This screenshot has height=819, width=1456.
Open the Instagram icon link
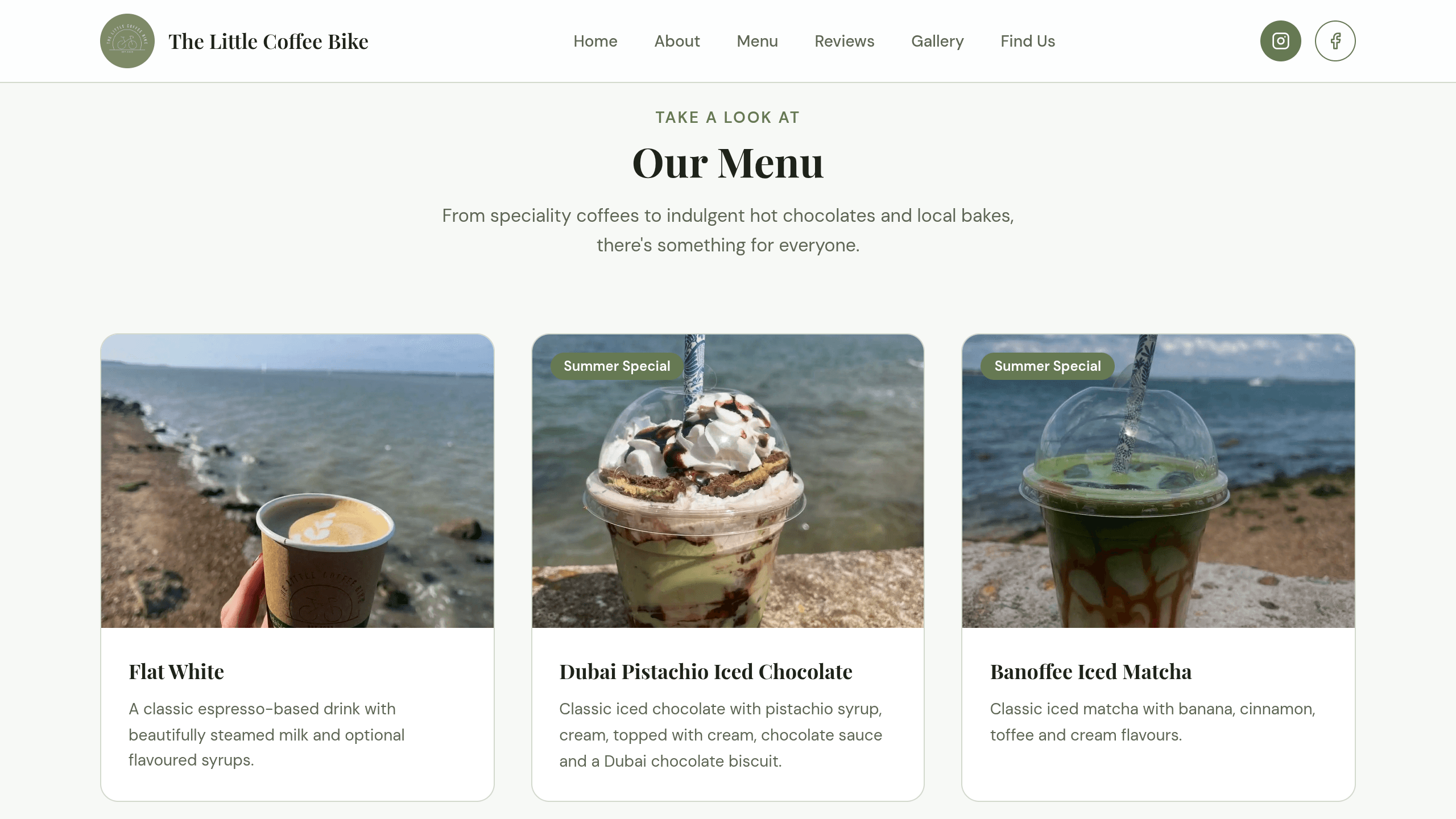point(1280,41)
